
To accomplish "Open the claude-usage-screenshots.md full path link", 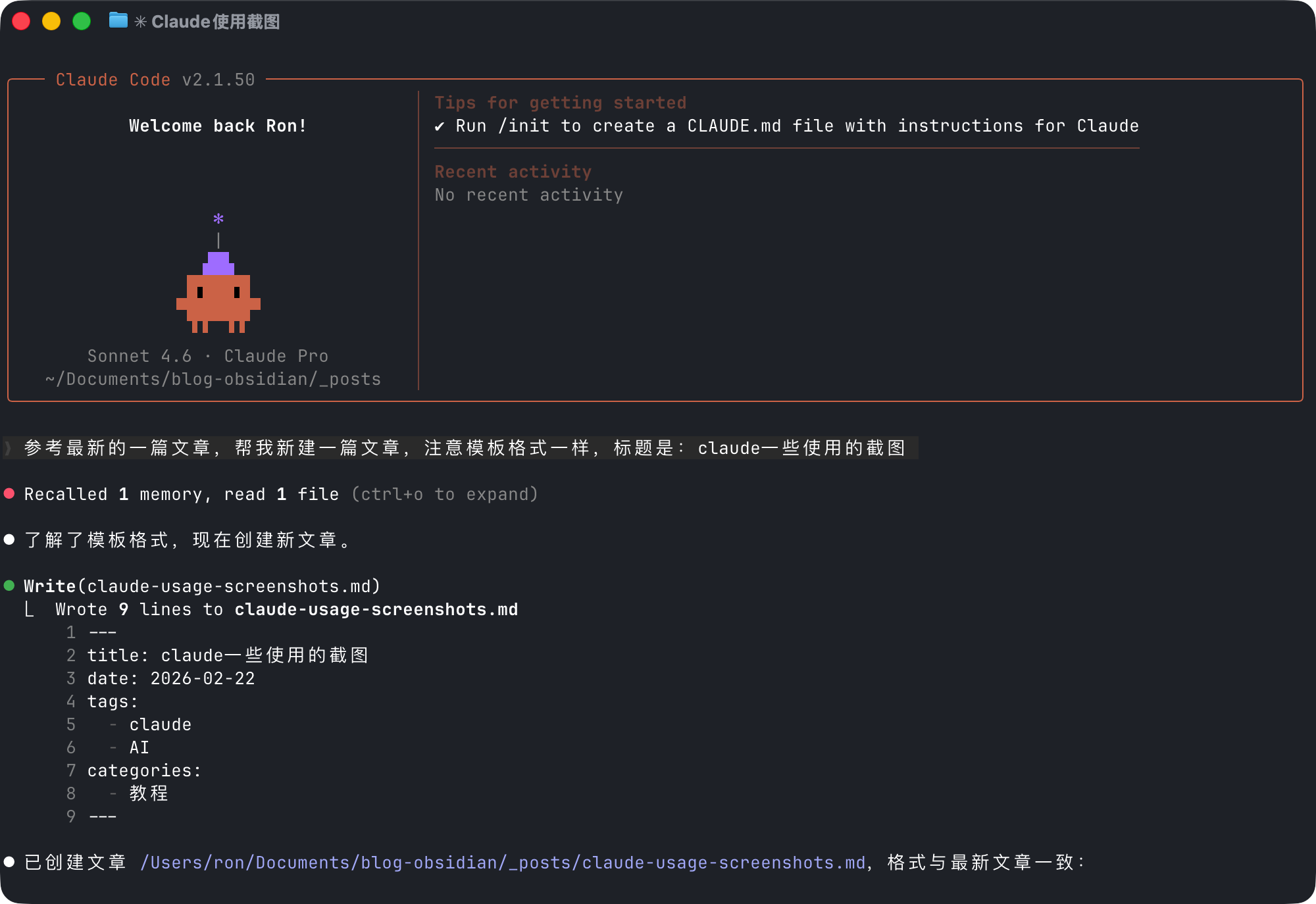I will [503, 863].
